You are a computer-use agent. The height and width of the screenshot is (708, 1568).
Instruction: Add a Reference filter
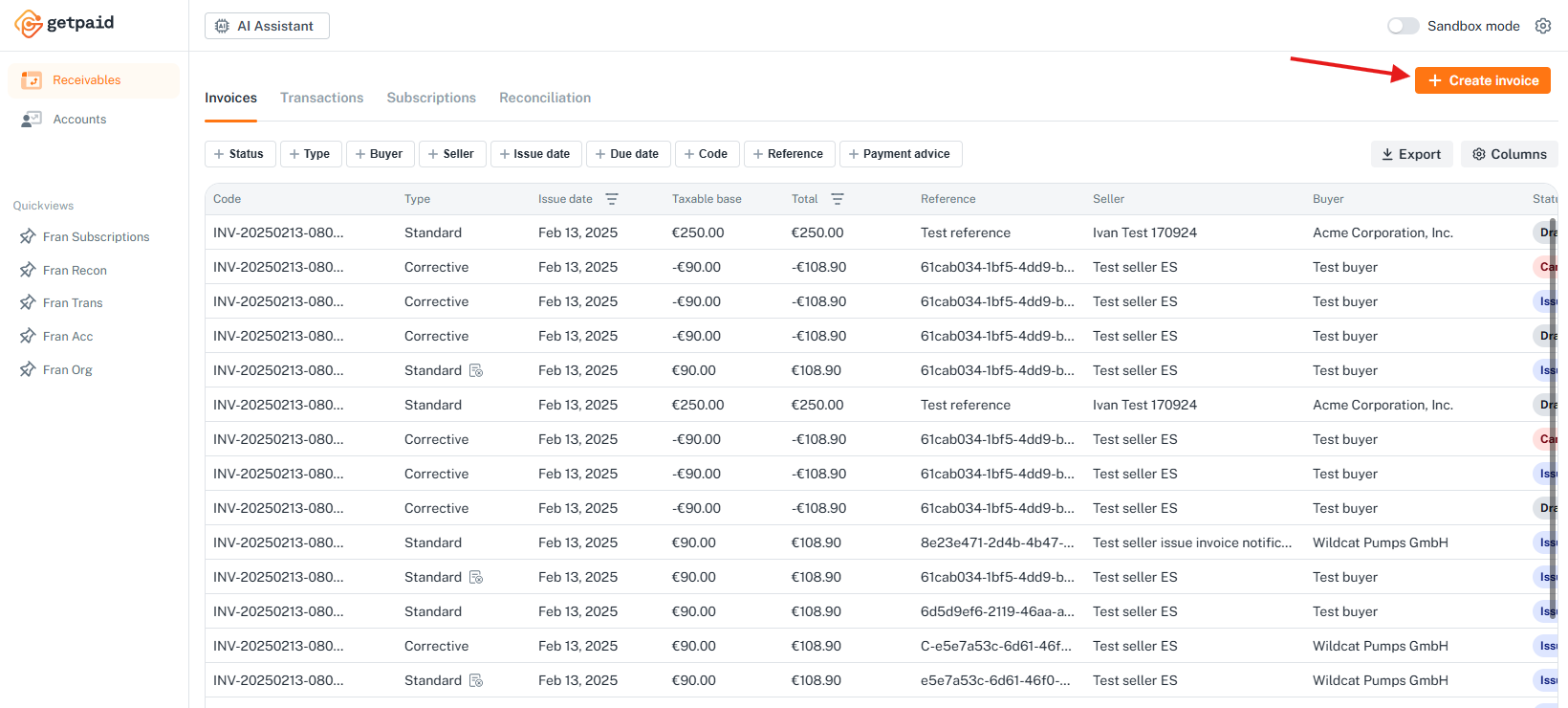coord(790,154)
